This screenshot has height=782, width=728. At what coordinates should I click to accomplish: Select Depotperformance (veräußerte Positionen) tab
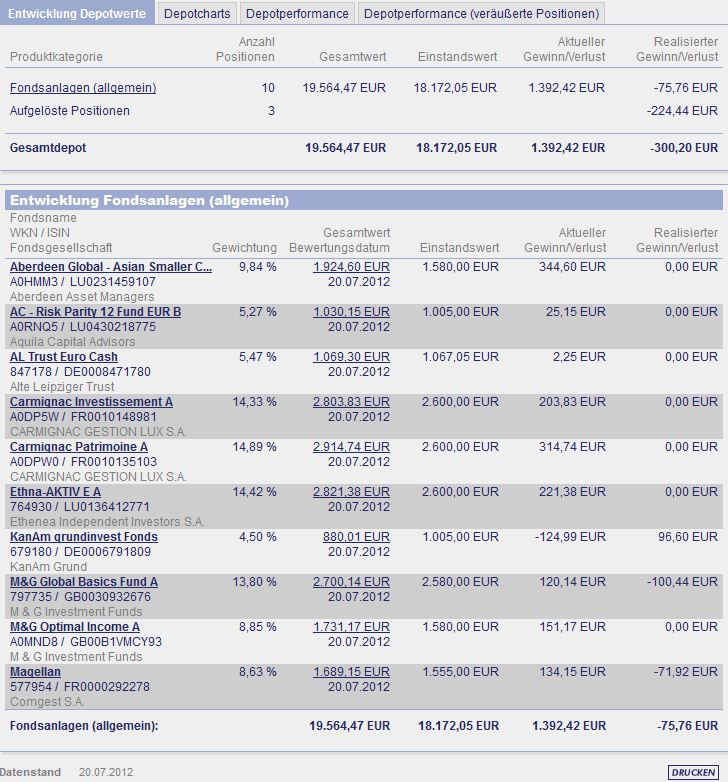(481, 13)
